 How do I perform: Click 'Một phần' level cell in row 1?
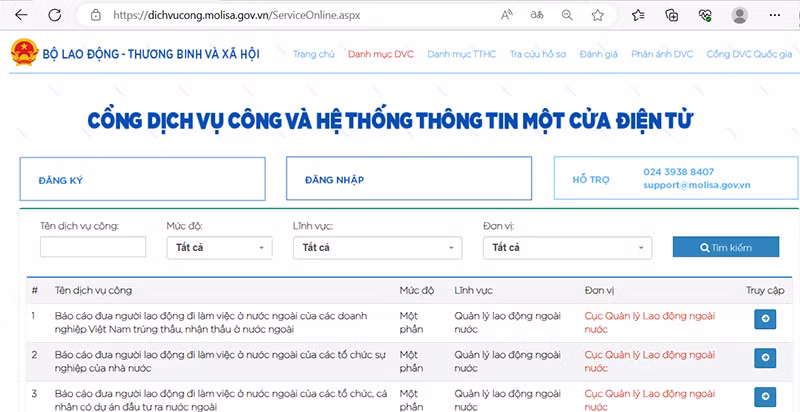(411, 322)
